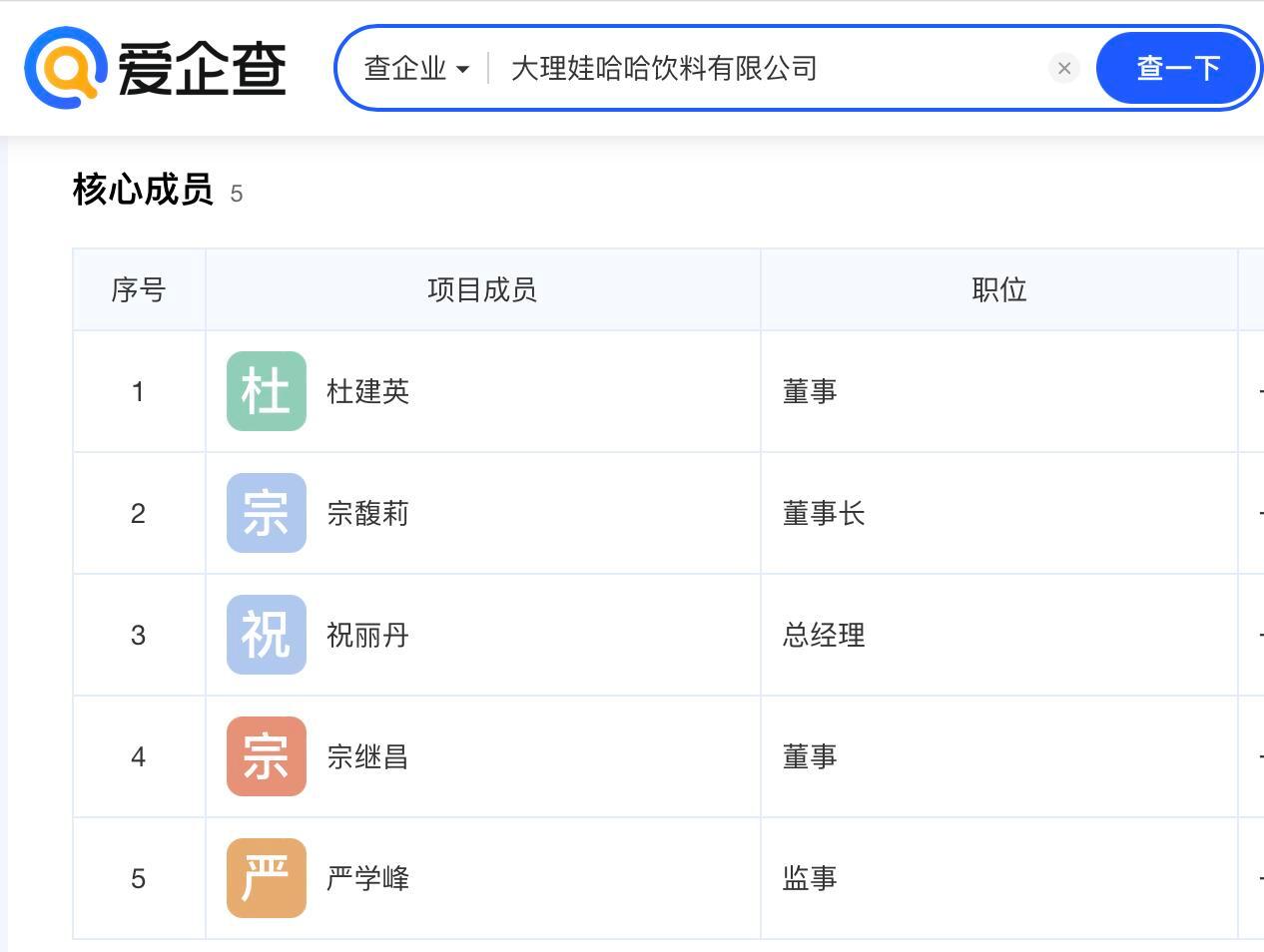Click row number 4 cell
1264x952 pixels.
[x=139, y=756]
